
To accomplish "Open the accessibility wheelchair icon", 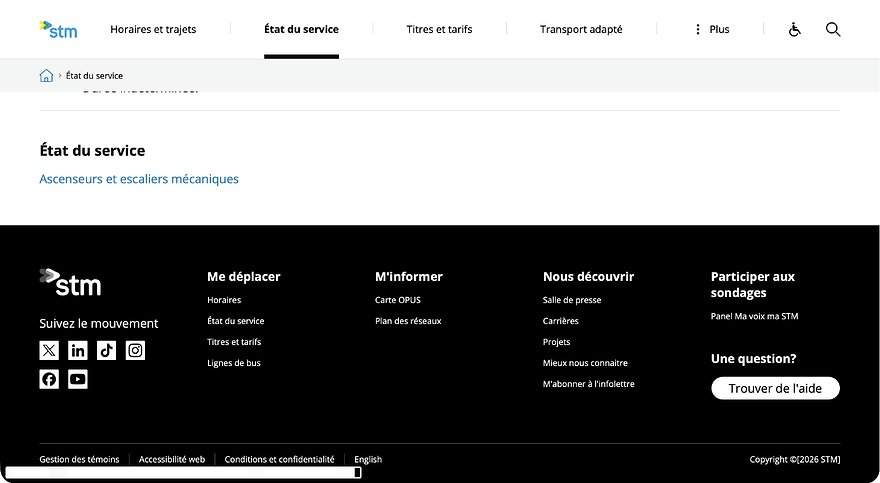I will pyautogui.click(x=794, y=29).
